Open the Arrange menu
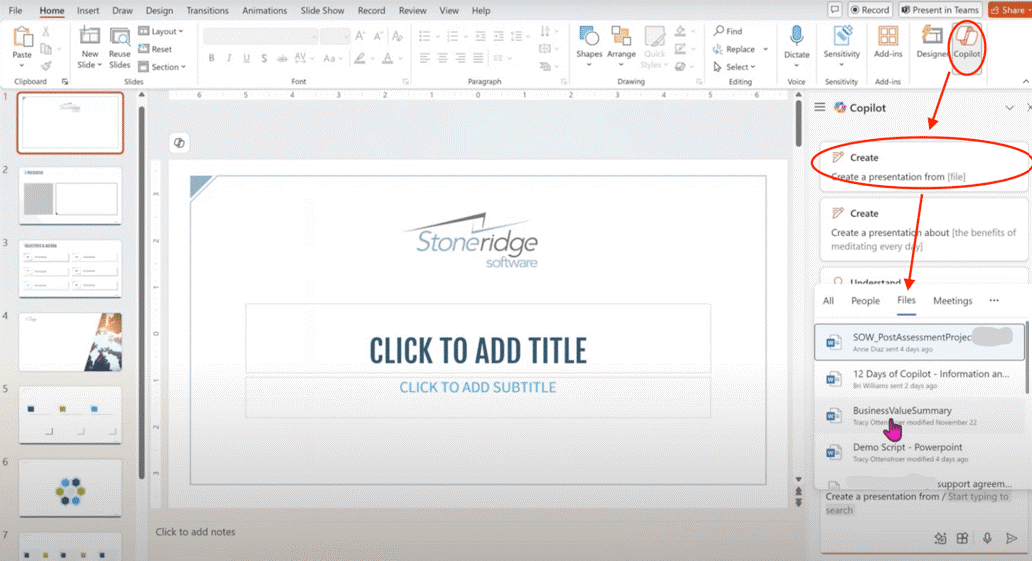 pyautogui.click(x=621, y=46)
